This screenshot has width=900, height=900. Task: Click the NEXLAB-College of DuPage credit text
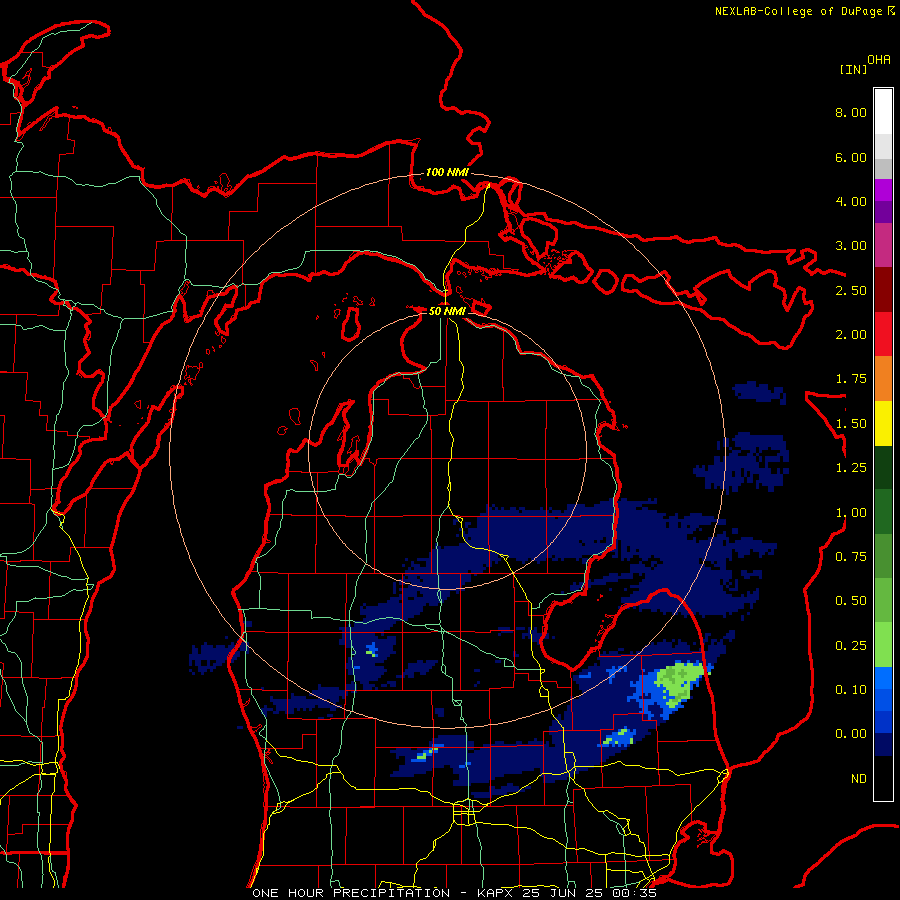tap(804, 11)
